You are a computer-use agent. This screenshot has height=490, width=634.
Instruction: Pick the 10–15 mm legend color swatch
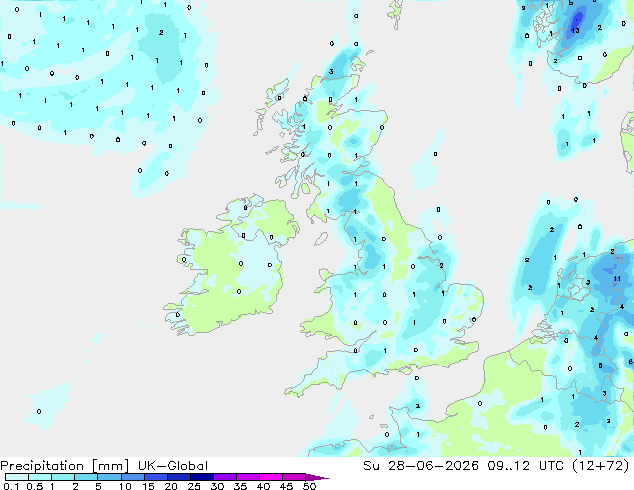(132, 477)
